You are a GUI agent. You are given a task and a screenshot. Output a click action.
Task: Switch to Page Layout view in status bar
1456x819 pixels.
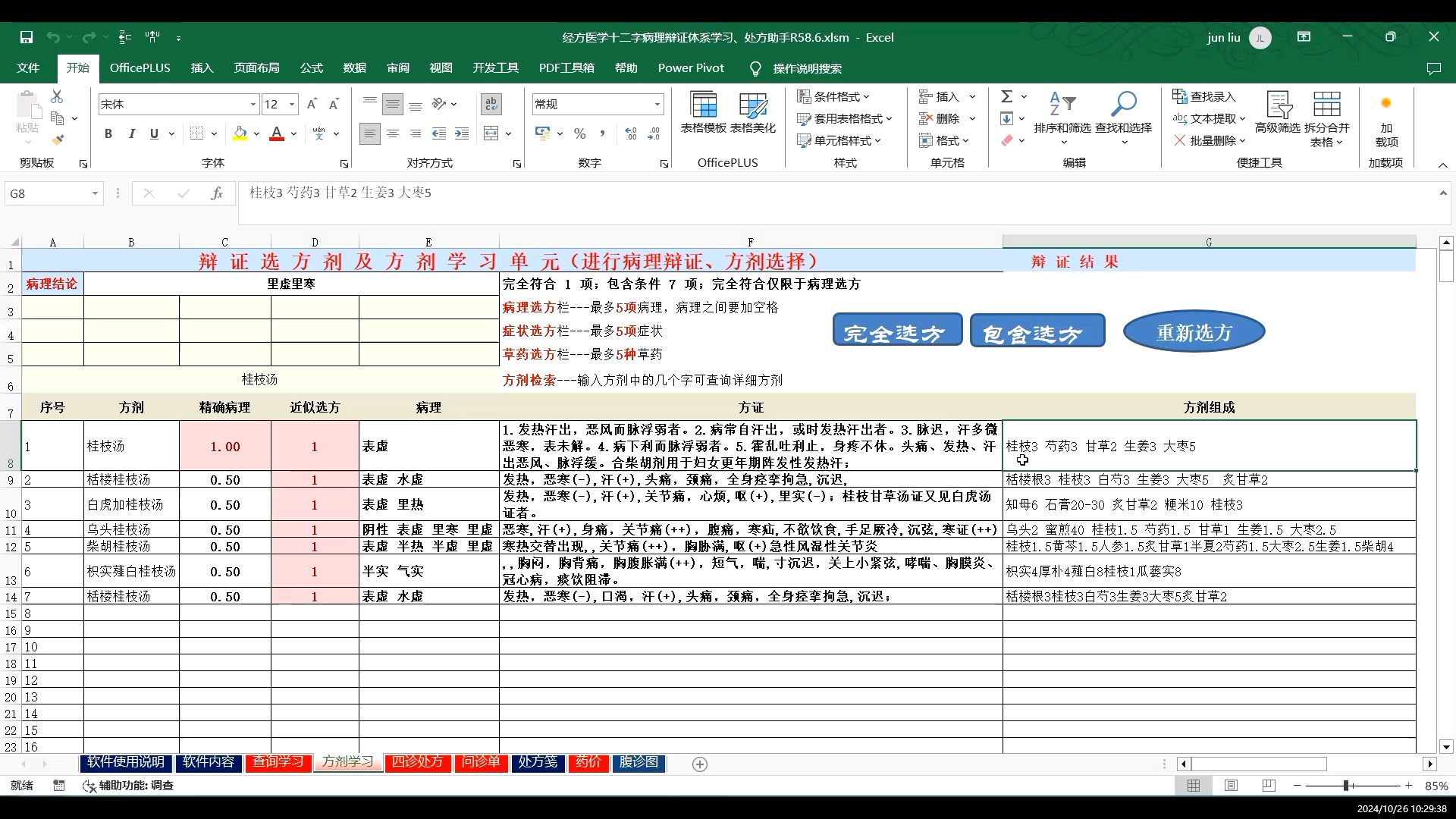(1231, 786)
